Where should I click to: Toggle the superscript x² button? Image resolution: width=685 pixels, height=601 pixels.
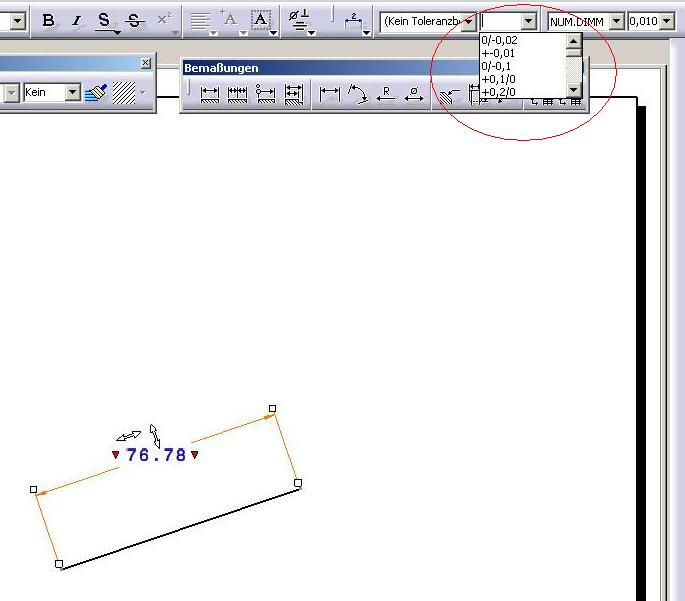point(164,20)
